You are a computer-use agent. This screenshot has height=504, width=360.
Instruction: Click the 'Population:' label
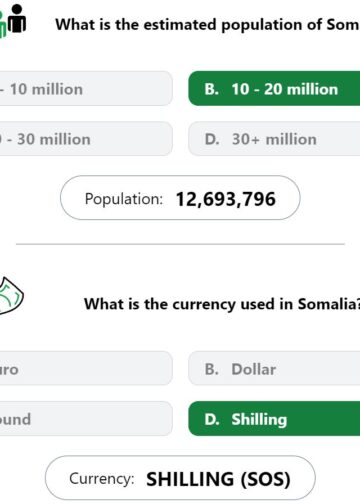click(x=124, y=199)
